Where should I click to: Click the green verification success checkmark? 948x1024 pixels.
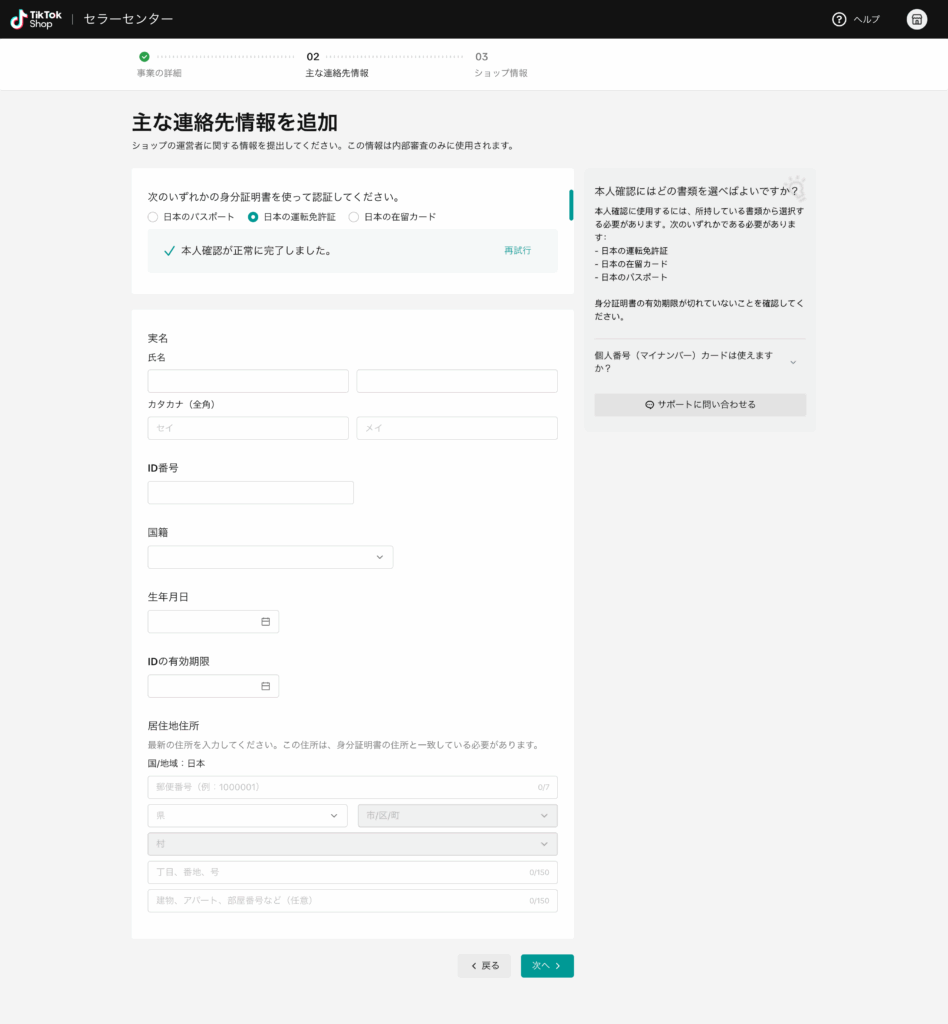(x=169, y=251)
